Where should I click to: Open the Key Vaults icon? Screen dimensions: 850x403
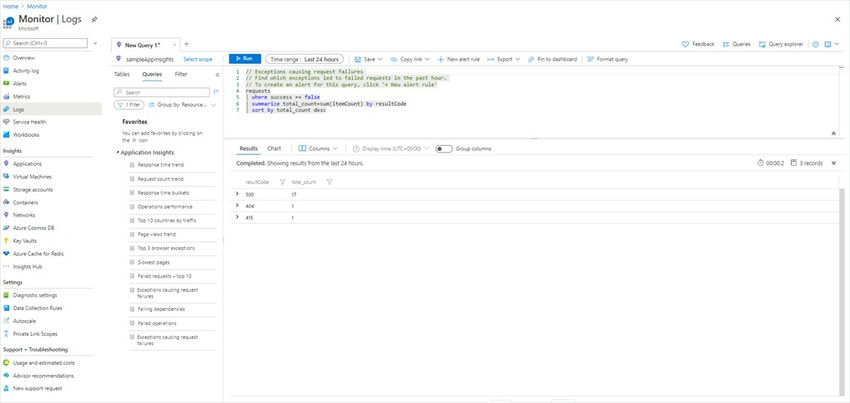click(x=7, y=241)
